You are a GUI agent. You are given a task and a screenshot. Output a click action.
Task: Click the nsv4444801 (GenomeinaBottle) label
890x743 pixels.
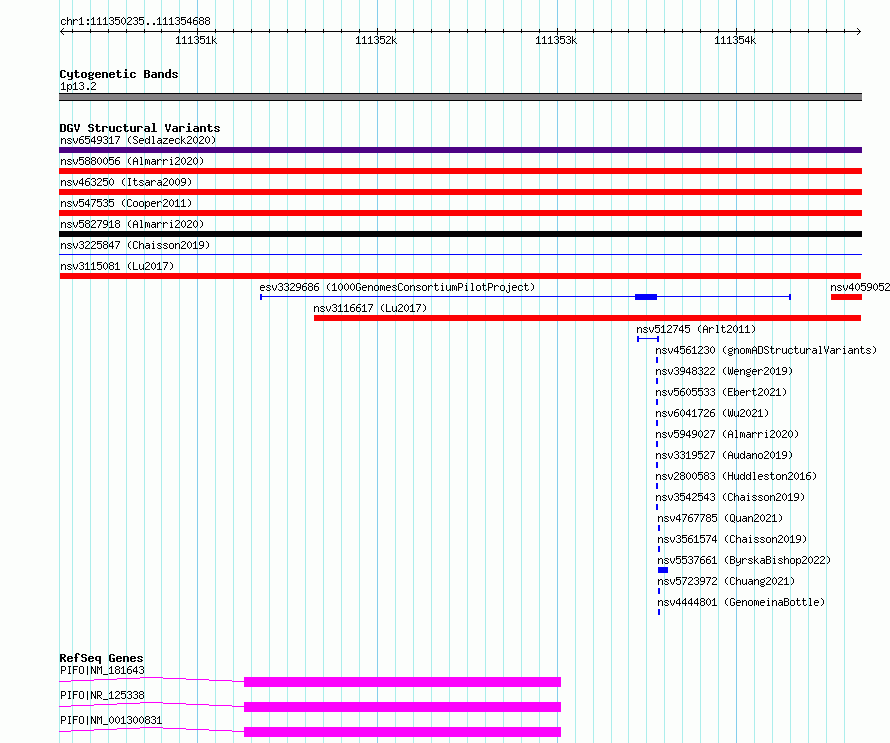(x=741, y=602)
